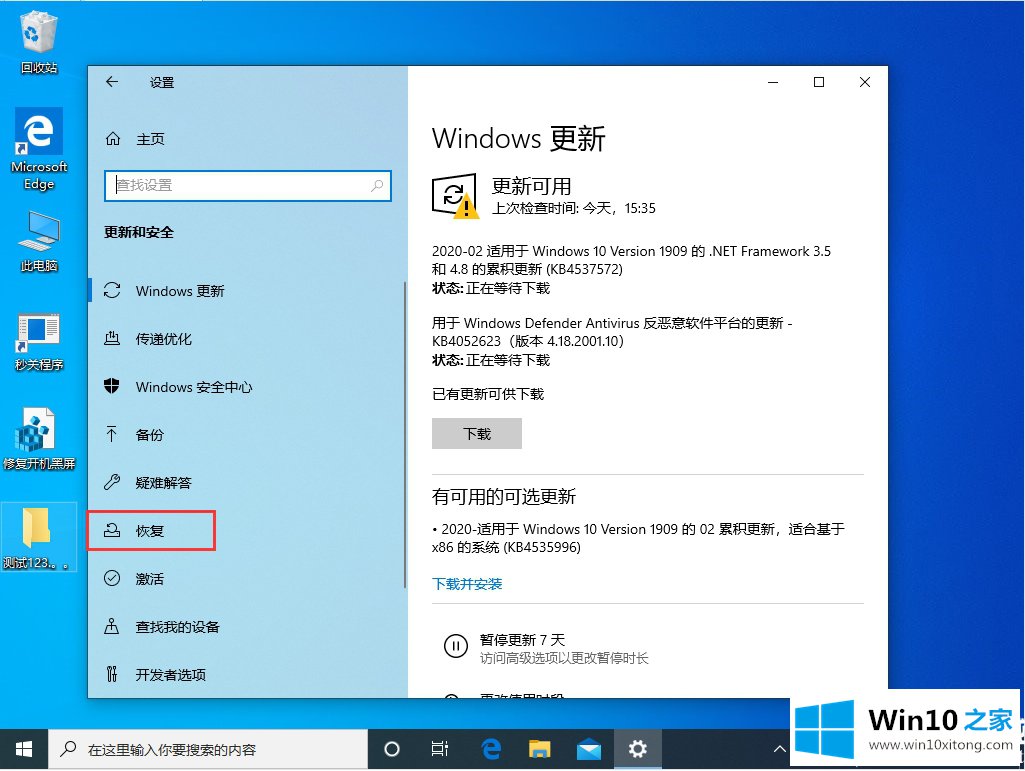Viewport: 1025px width, 771px height.
Task: Select the 查找我的设备 icon
Action: coord(112,626)
